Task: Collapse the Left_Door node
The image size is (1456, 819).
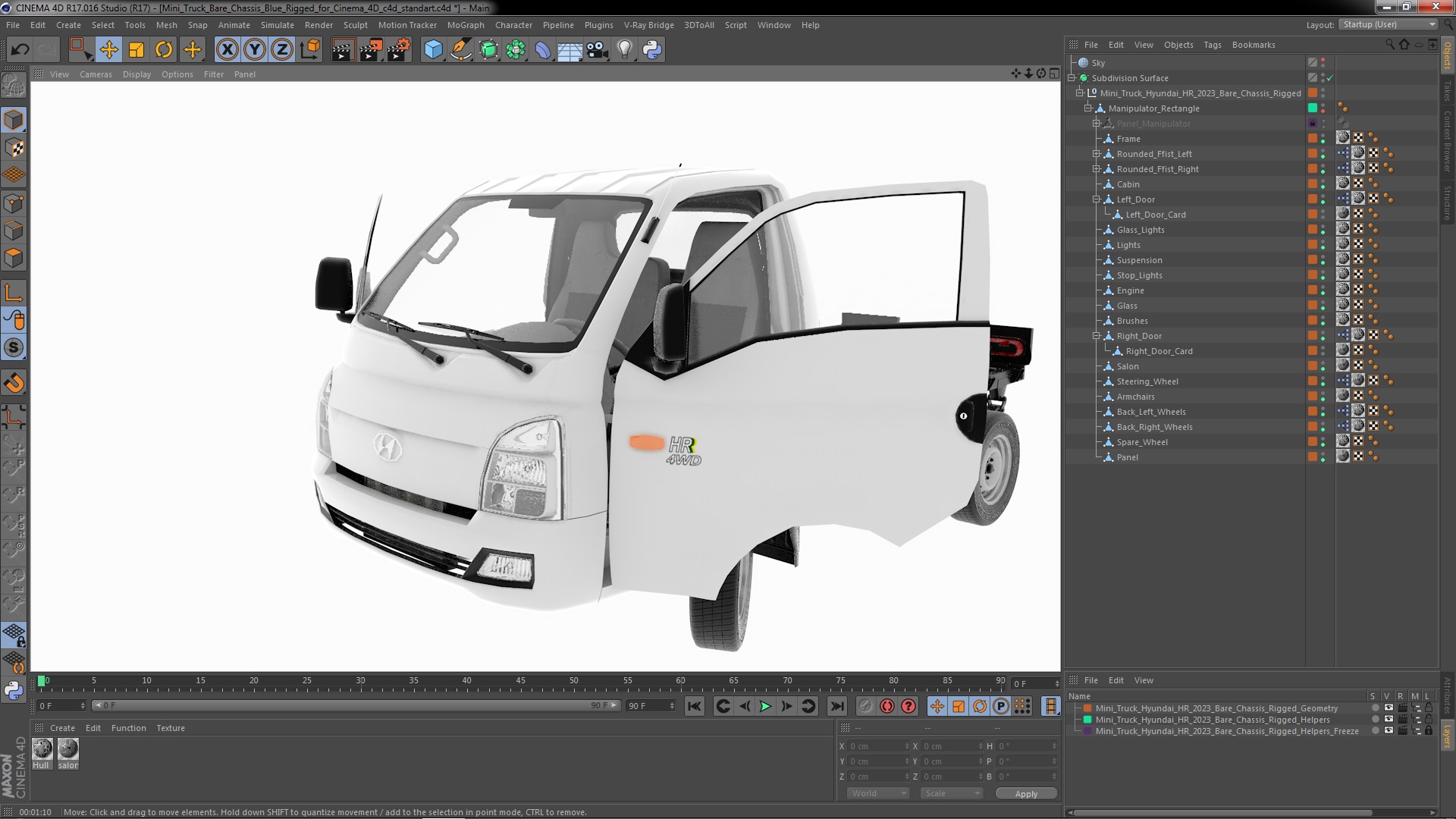Action: pos(1097,199)
